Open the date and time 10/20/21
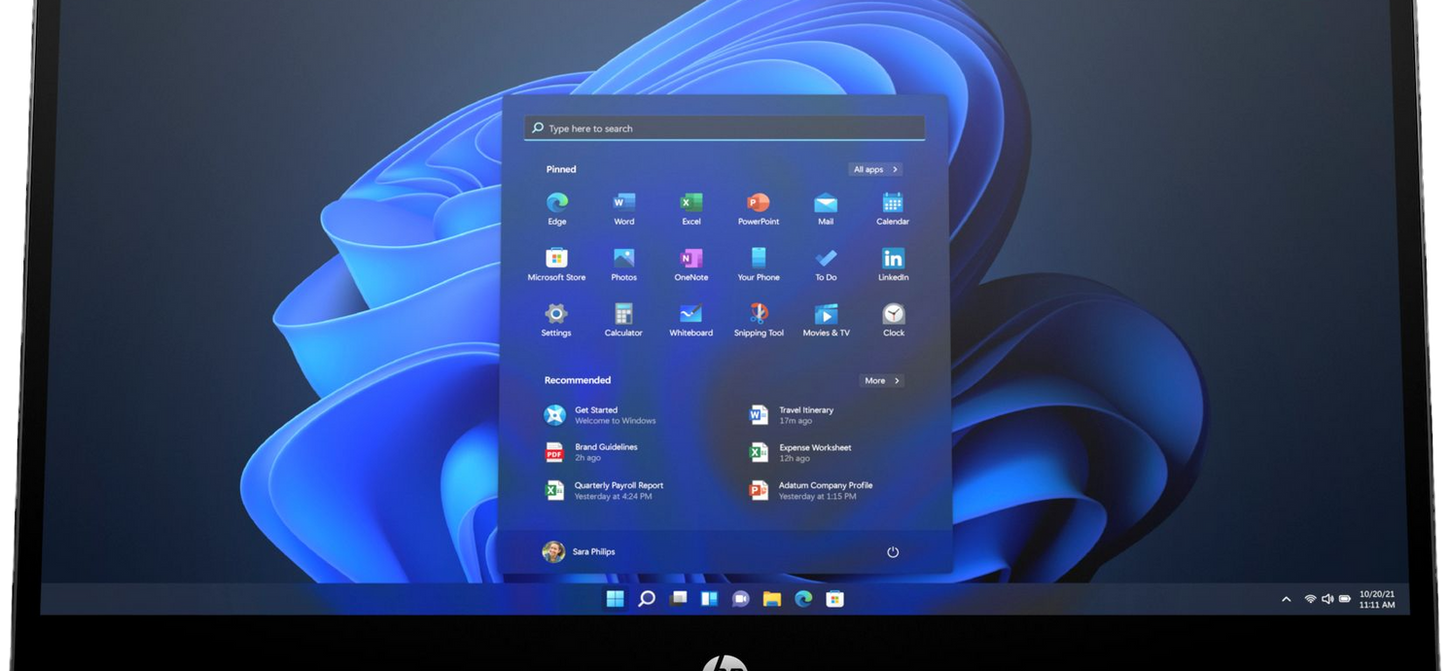Screen dimensions: 1450x671 (1377, 599)
